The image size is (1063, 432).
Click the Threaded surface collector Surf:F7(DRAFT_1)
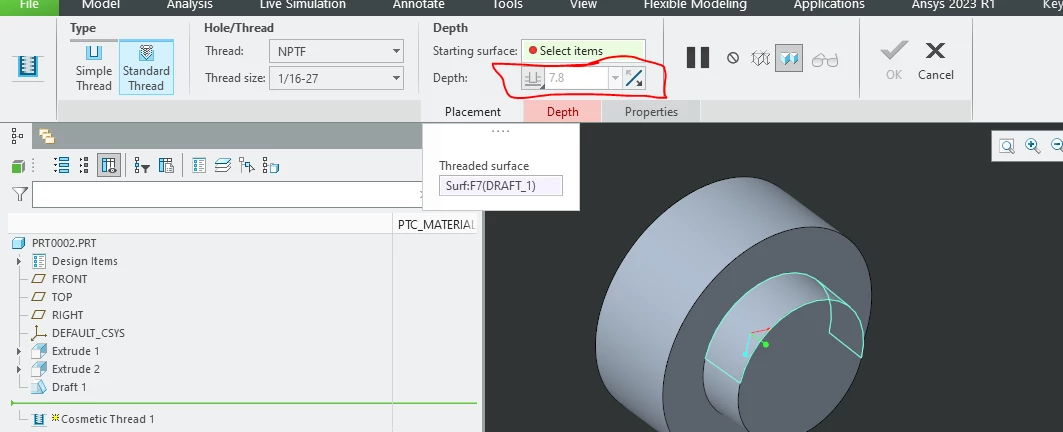pyautogui.click(x=500, y=185)
